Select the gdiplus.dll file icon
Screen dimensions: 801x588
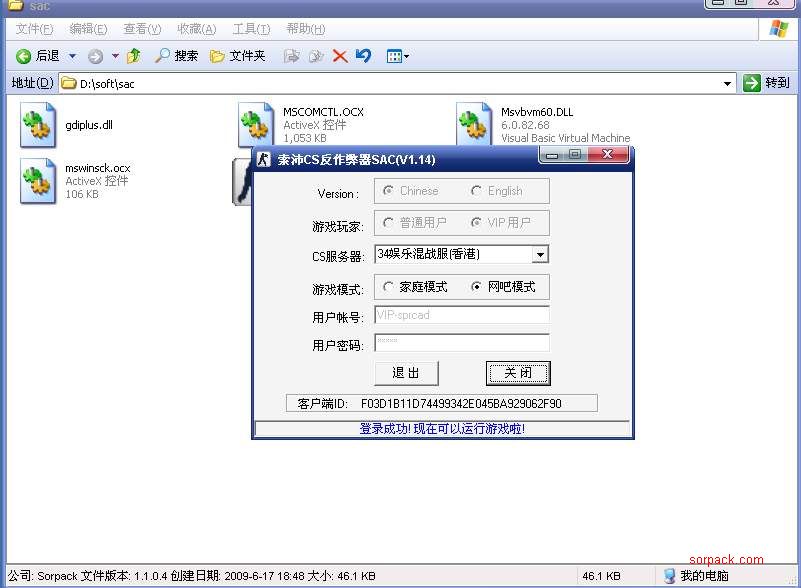coord(38,126)
